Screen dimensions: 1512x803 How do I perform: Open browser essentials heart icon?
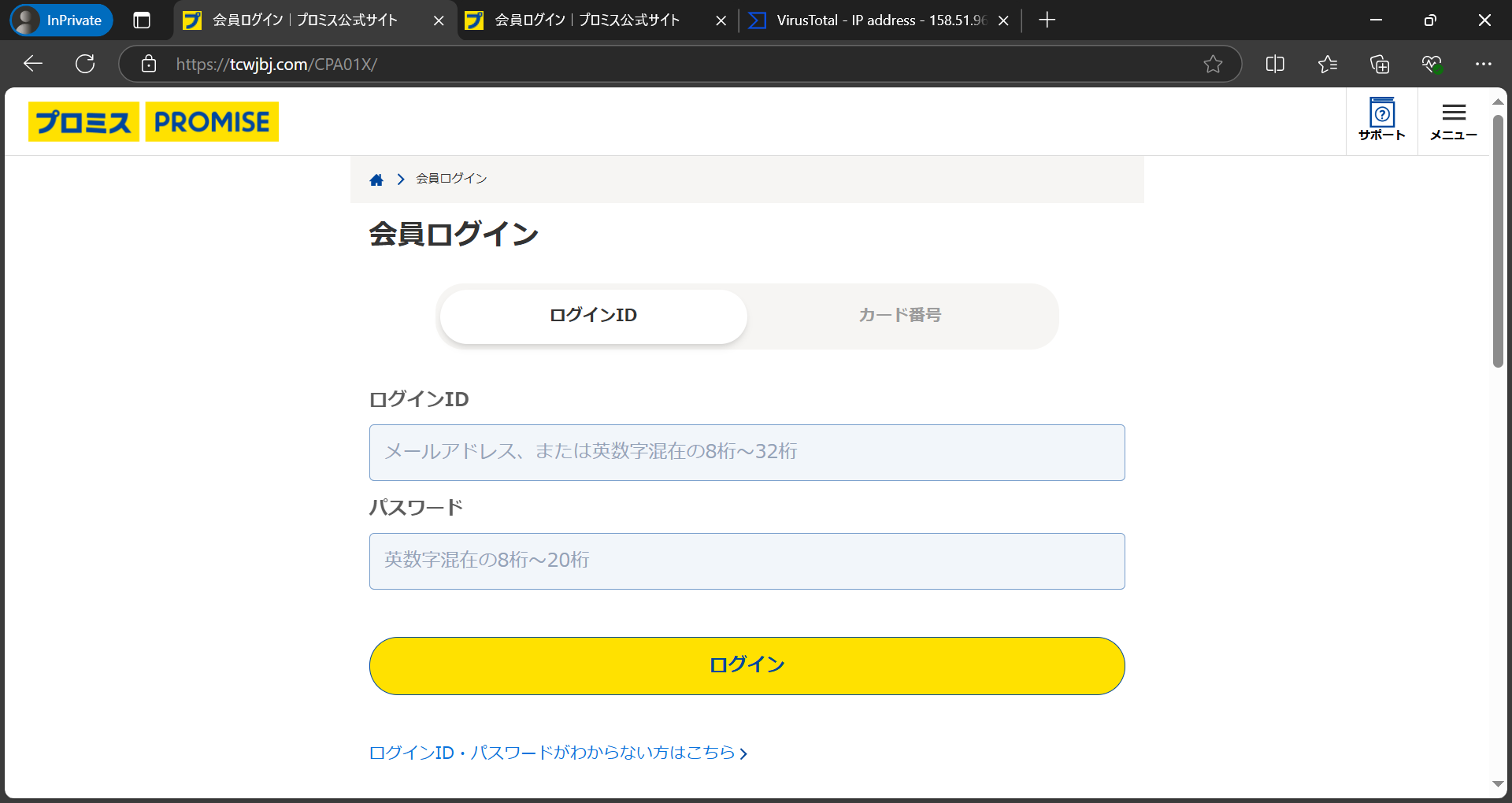click(x=1432, y=64)
